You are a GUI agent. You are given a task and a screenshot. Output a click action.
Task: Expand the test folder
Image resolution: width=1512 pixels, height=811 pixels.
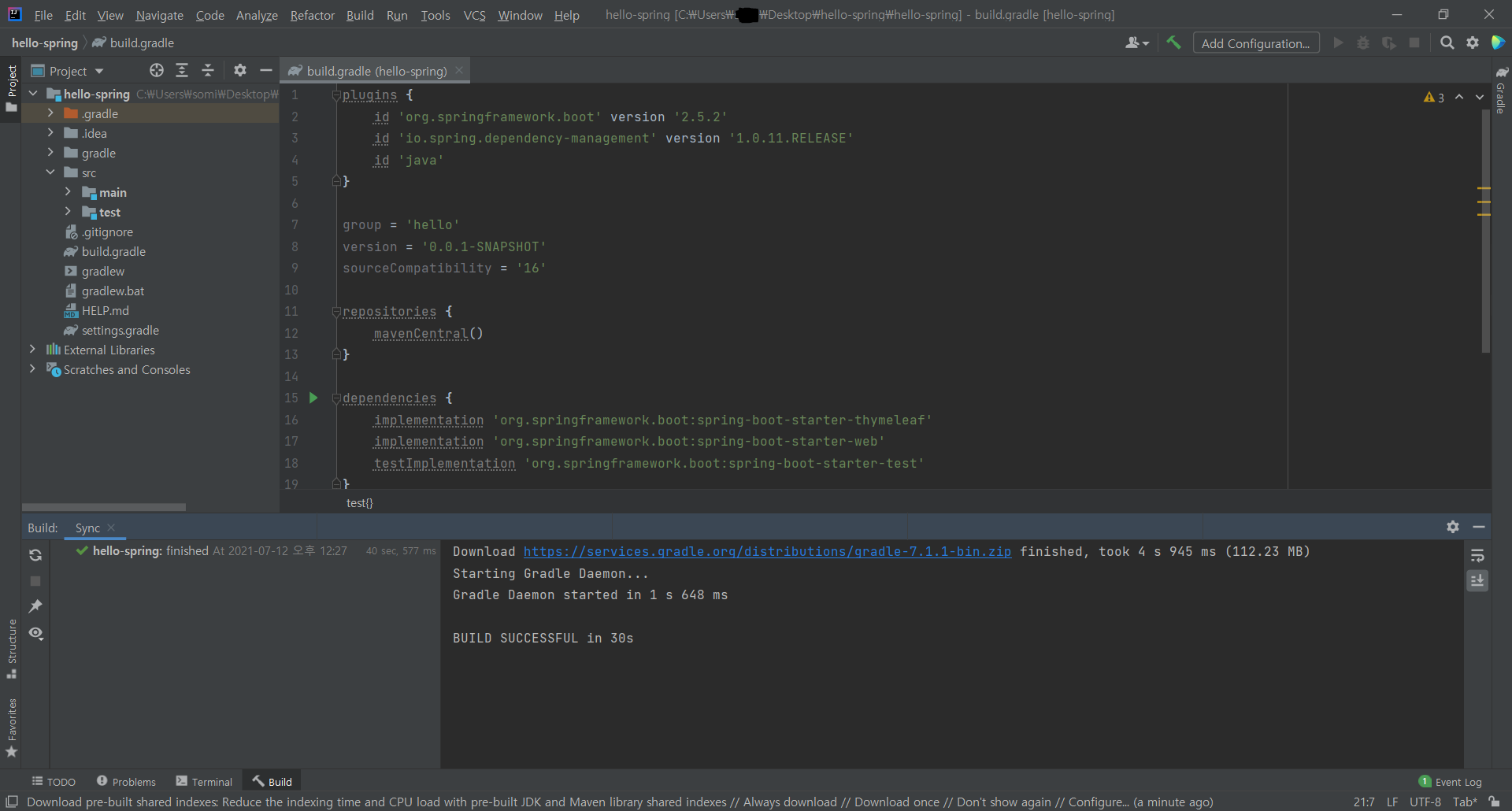[68, 212]
